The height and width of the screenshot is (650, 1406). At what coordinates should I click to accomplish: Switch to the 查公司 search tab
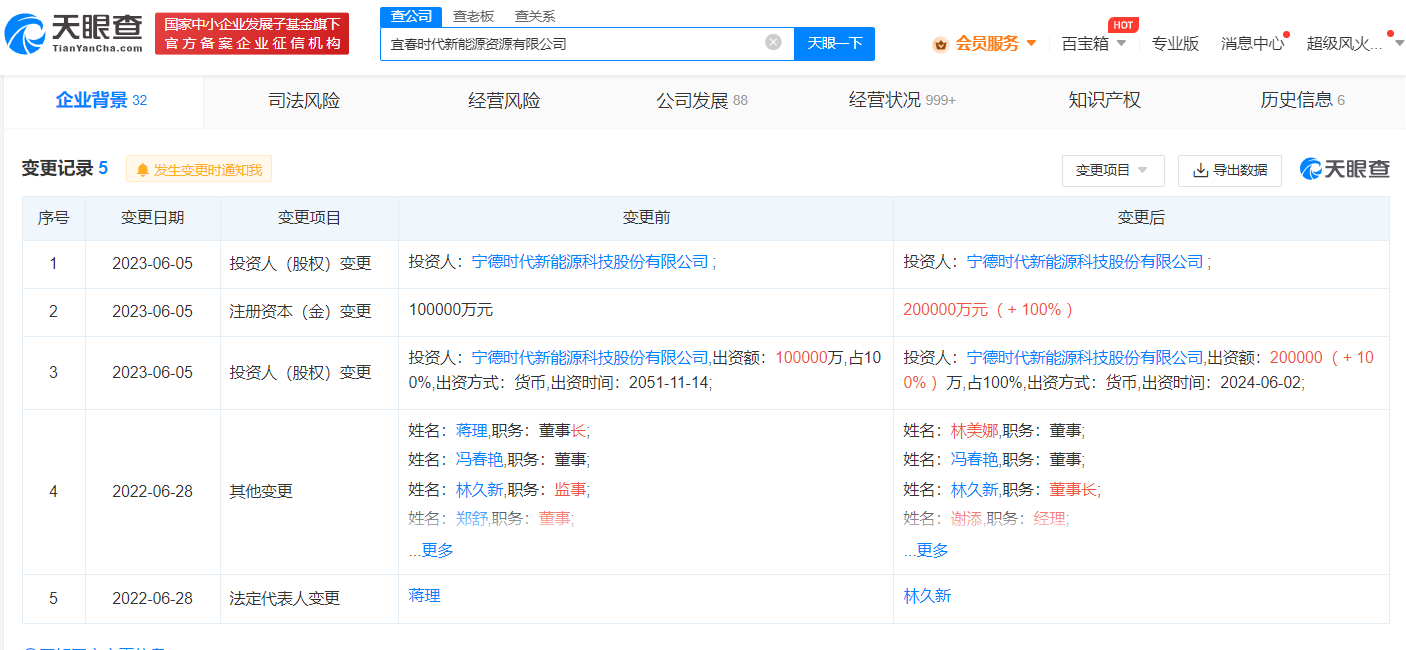click(x=411, y=16)
